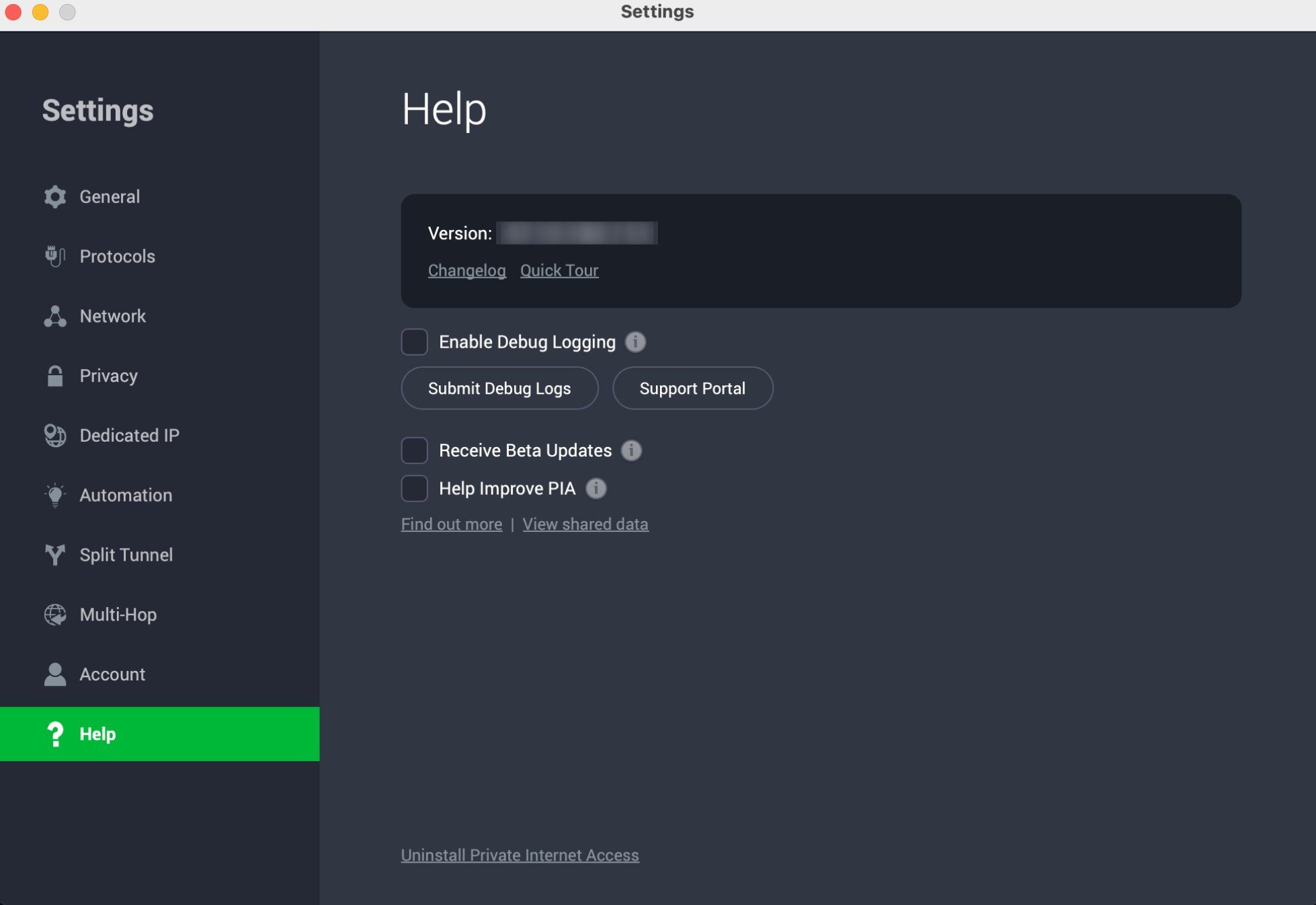Click the Find out more link
The image size is (1316, 905).
tap(452, 524)
